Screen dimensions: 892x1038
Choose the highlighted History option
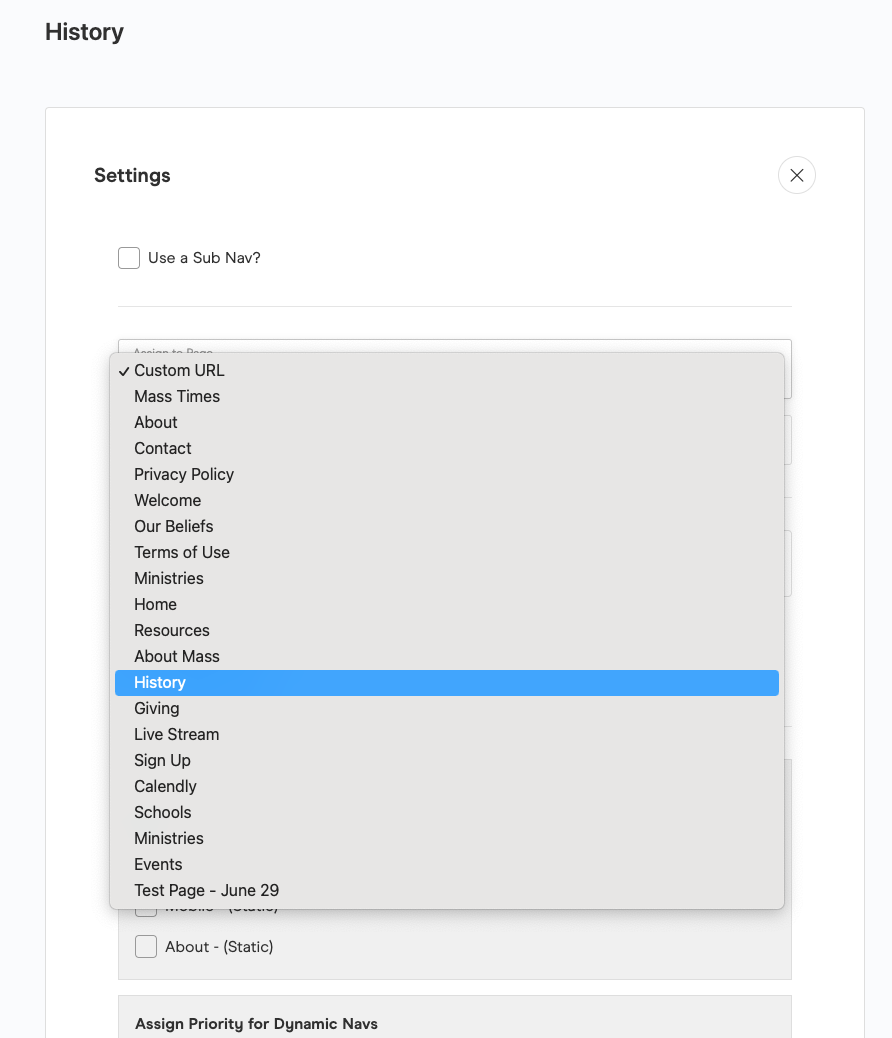[x=160, y=682]
